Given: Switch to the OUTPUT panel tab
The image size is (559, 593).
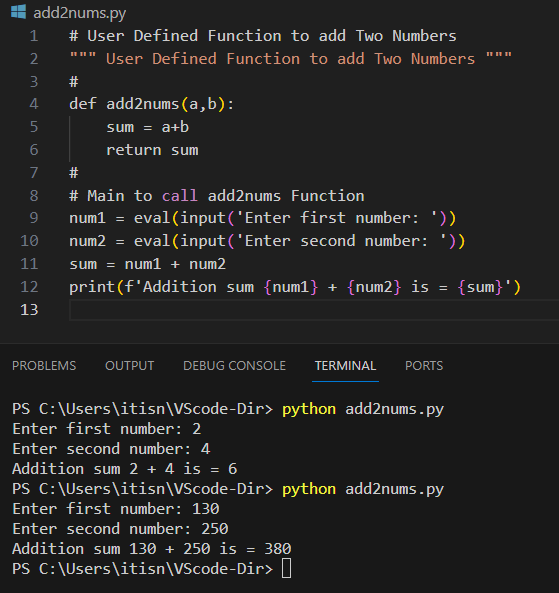Looking at the screenshot, I should 129,366.
